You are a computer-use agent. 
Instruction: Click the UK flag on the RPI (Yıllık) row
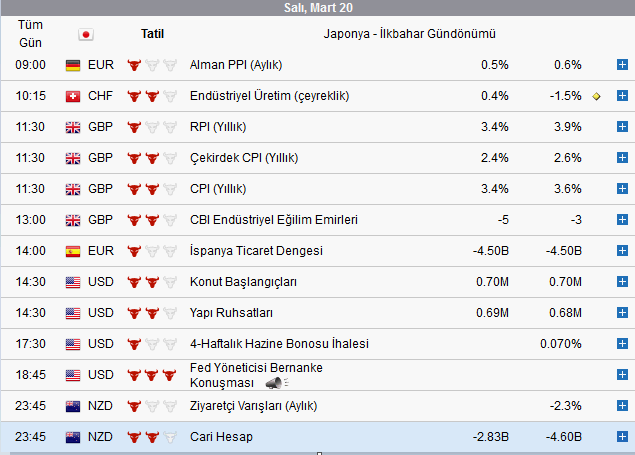[x=73, y=127]
